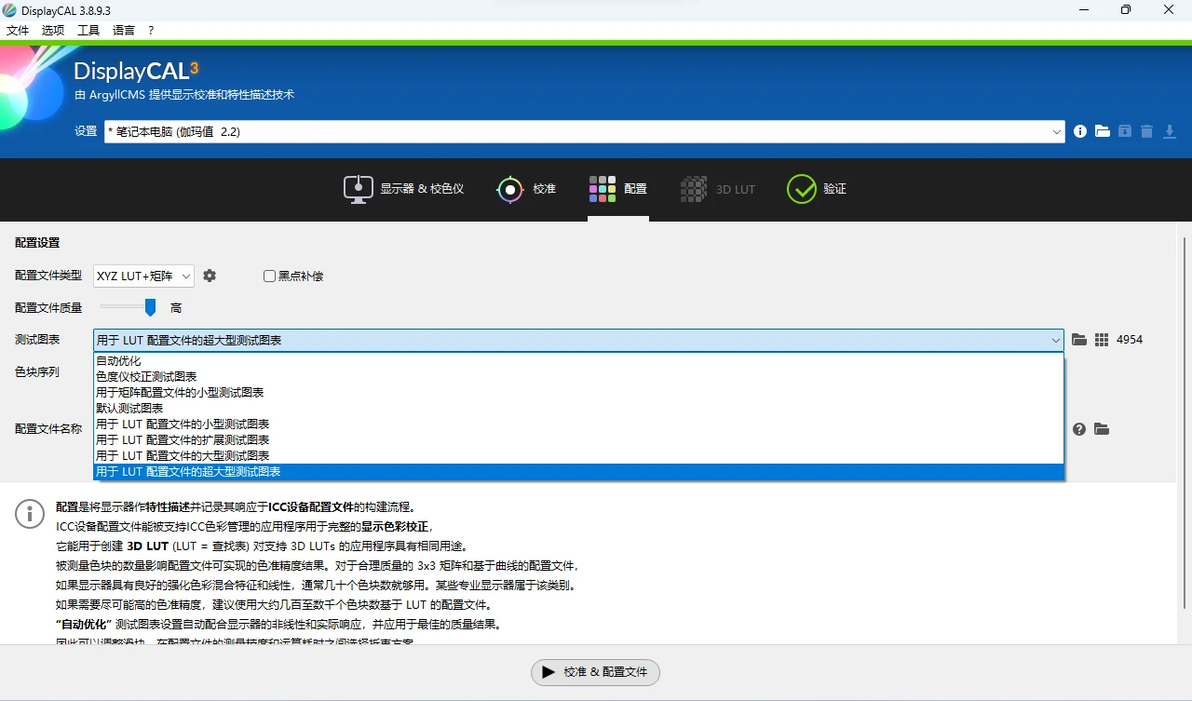This screenshot has width=1192, height=701.
Task: Select 用于 LUT 配置文件的扩展测试图表 option
Action: 578,440
